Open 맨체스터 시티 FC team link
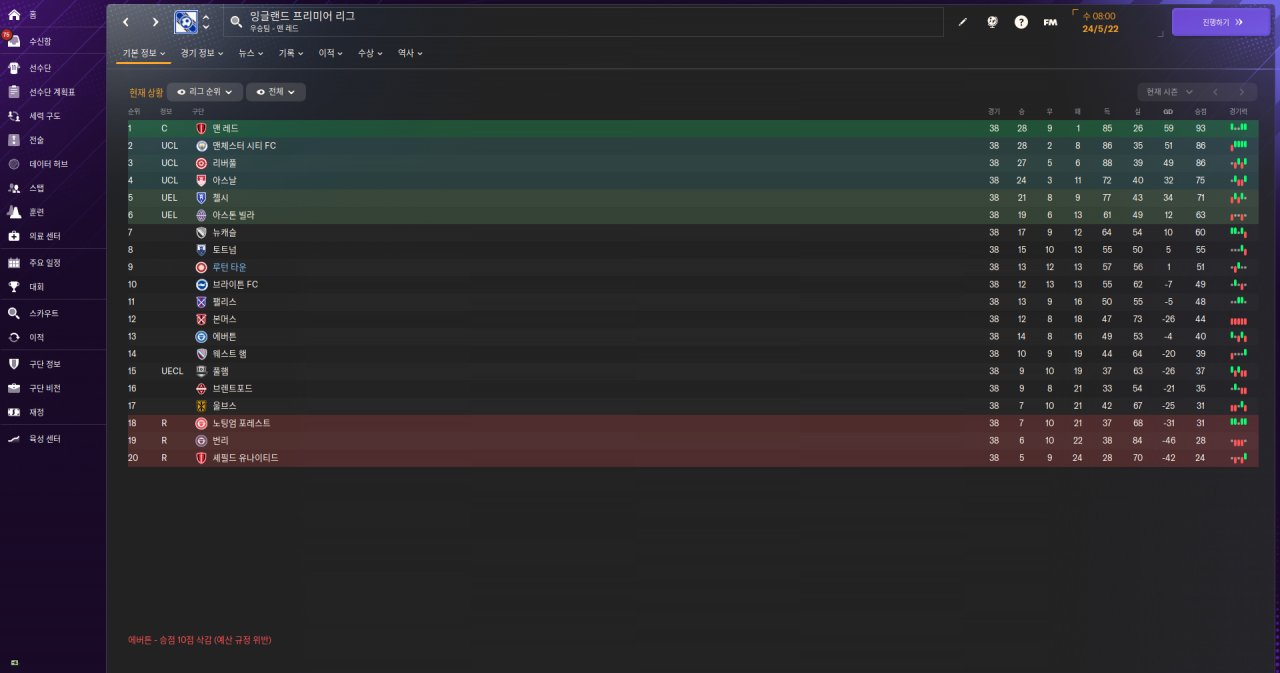Screen dimensions: 1280x673 pyautogui.click(x=244, y=146)
